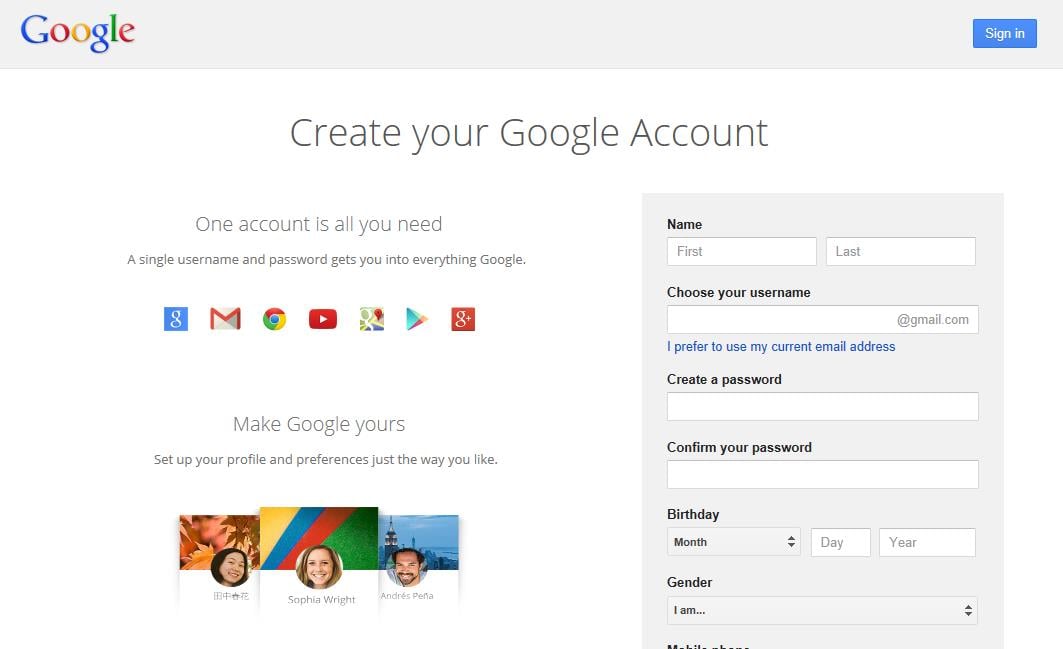Click the birthday Day field
This screenshot has width=1063, height=649.
click(x=841, y=543)
